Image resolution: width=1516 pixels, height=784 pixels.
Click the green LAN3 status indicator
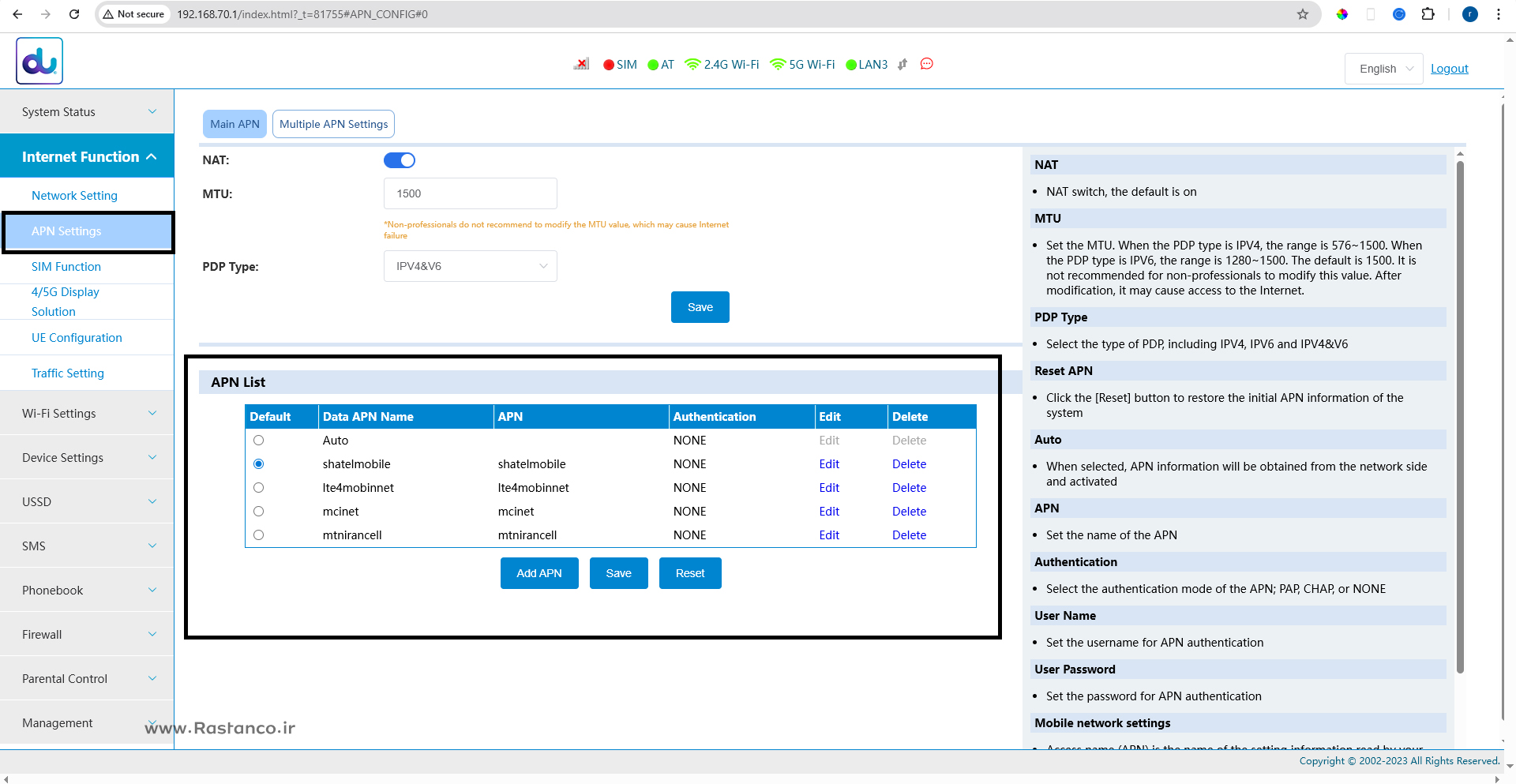click(x=851, y=65)
